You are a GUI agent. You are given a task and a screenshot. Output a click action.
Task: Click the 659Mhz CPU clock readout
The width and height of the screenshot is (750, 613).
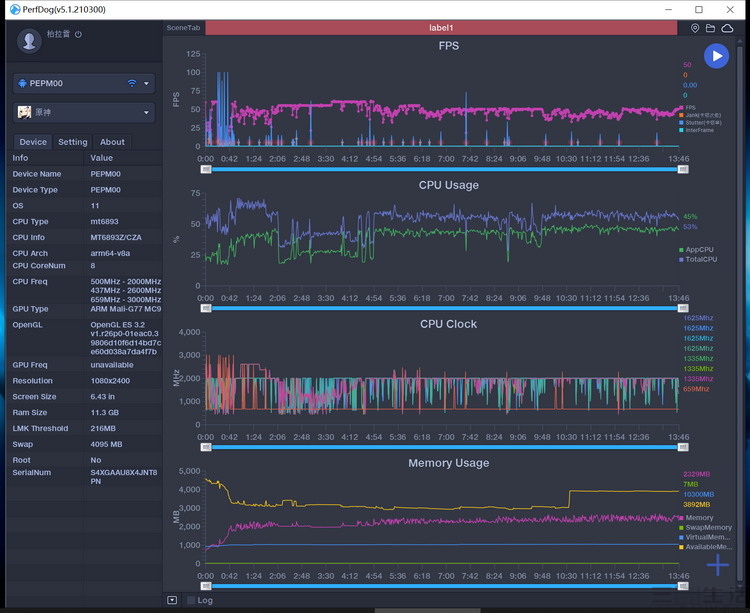696,389
